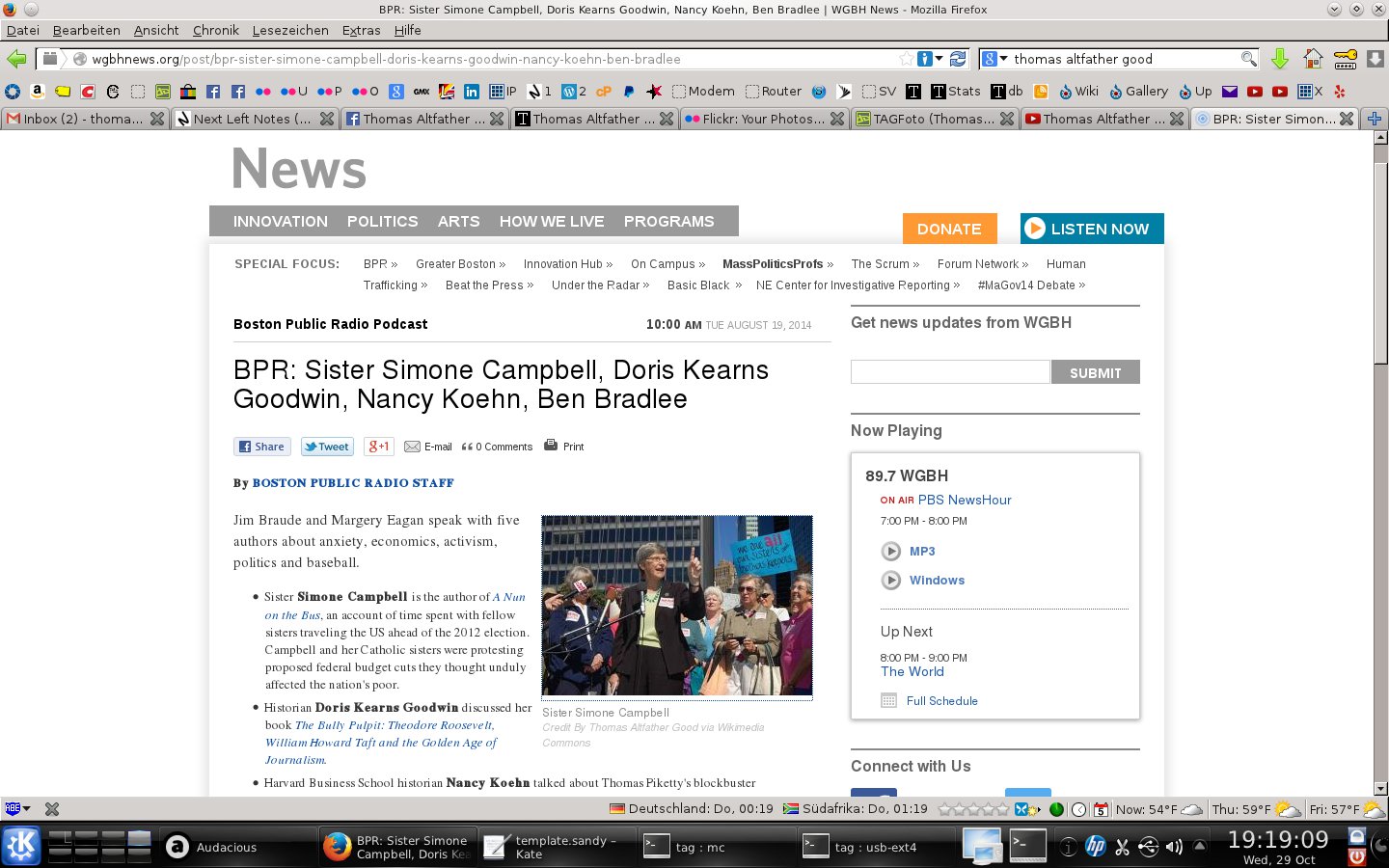Open the downloads green arrow icon
The height and width of the screenshot is (868, 1389).
tap(1280, 59)
